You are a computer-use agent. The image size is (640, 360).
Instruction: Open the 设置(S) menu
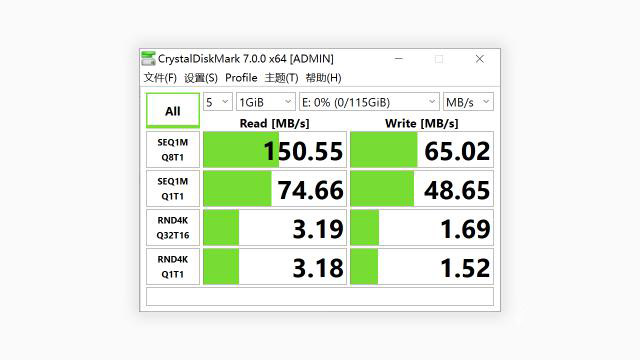[x=201, y=78]
